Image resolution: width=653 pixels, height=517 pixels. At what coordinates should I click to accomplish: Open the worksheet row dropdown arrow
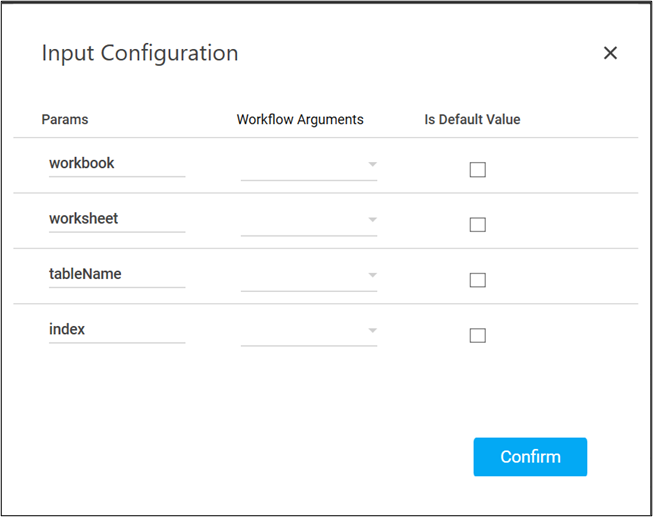click(x=372, y=219)
